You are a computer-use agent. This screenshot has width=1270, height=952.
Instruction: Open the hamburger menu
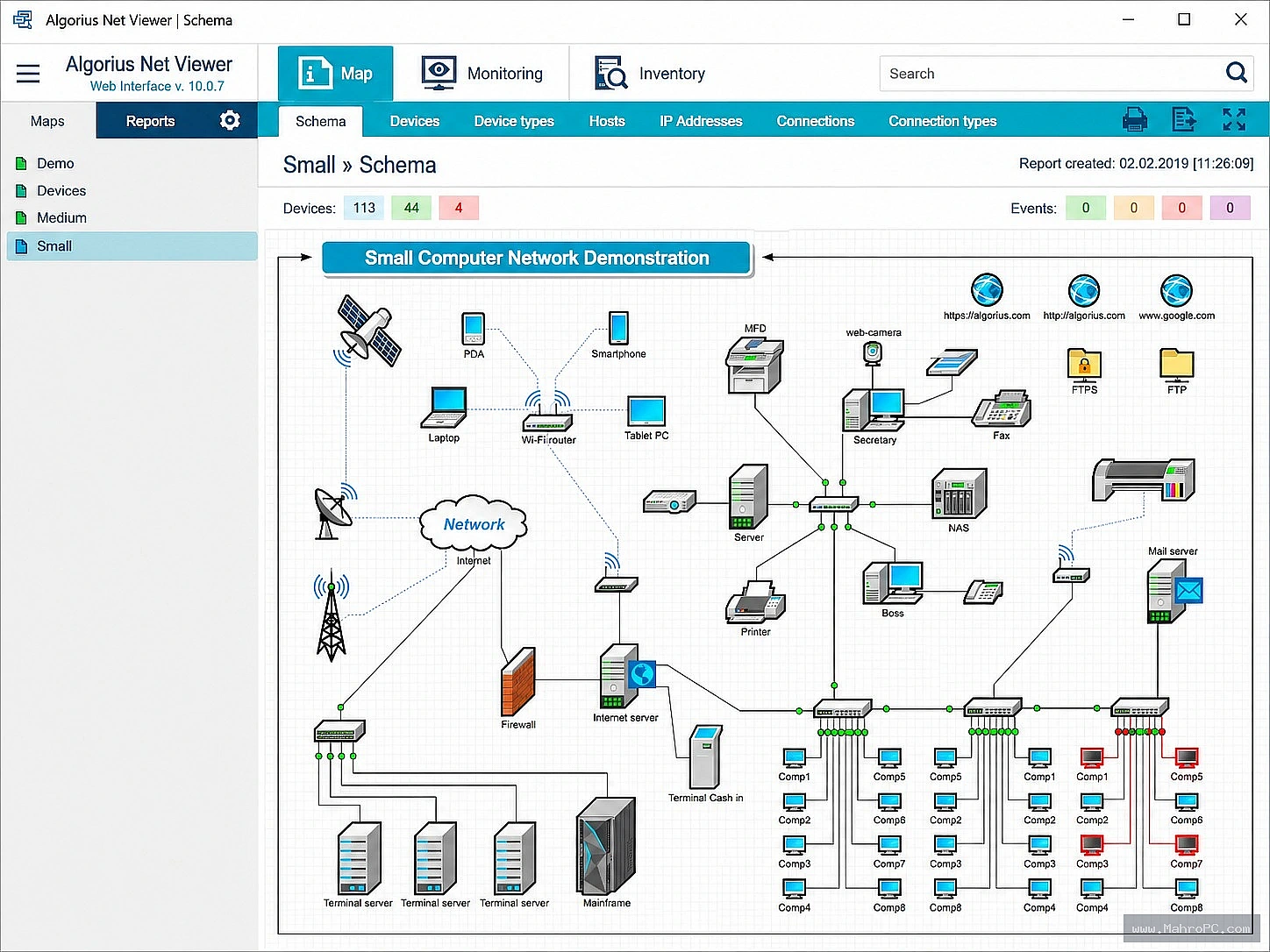pos(28,74)
